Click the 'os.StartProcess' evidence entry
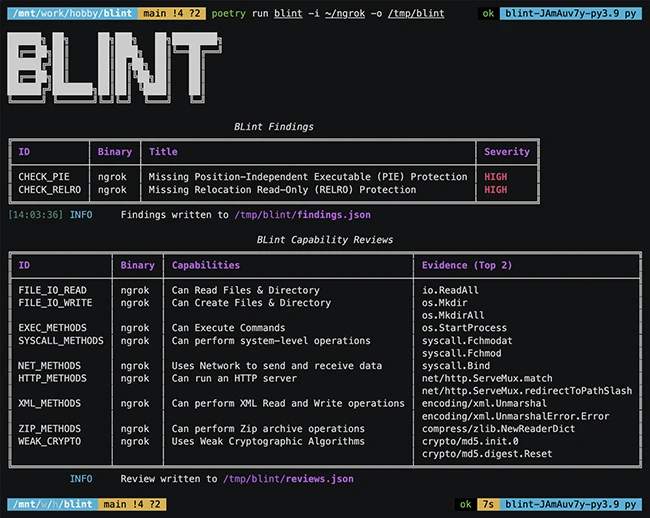Viewport: 650px width, 518px height. click(x=464, y=328)
